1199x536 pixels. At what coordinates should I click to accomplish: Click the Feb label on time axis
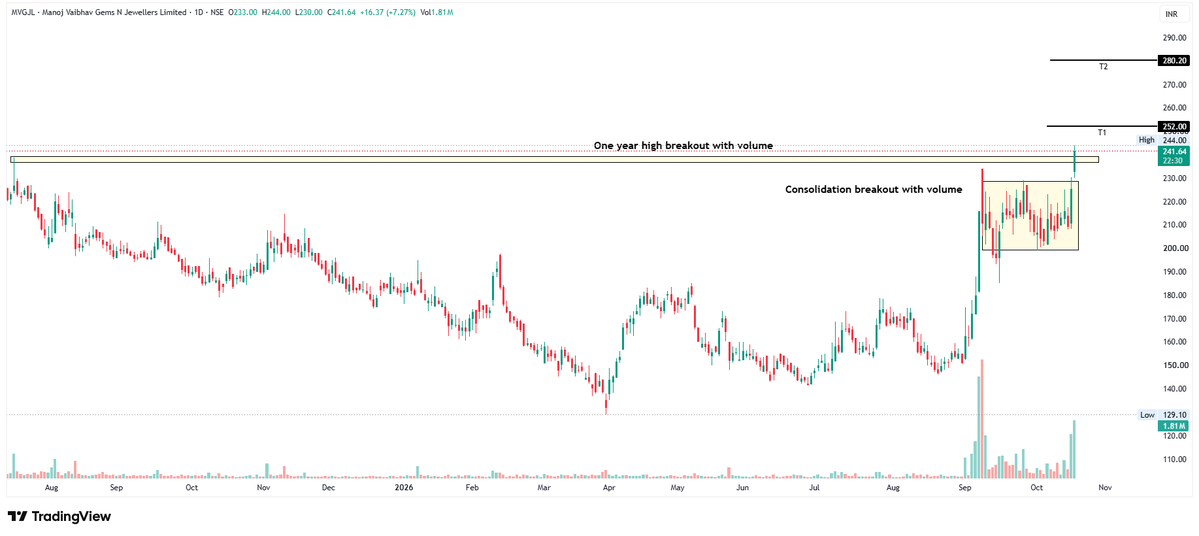(x=471, y=486)
